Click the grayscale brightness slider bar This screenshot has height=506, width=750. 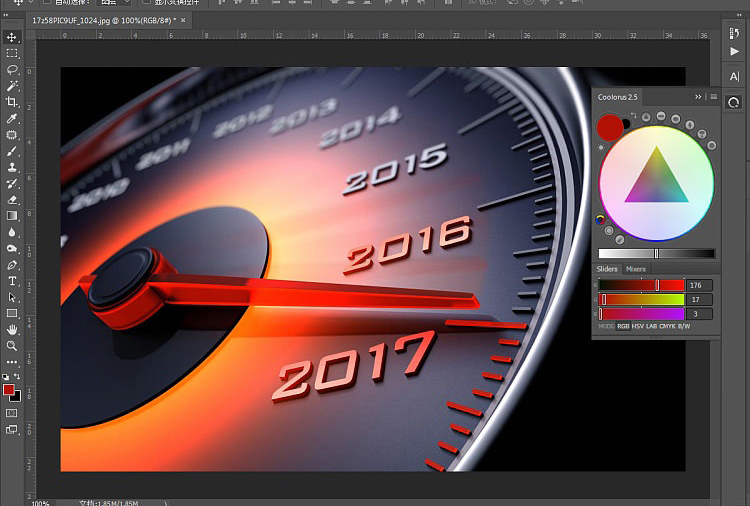click(657, 253)
